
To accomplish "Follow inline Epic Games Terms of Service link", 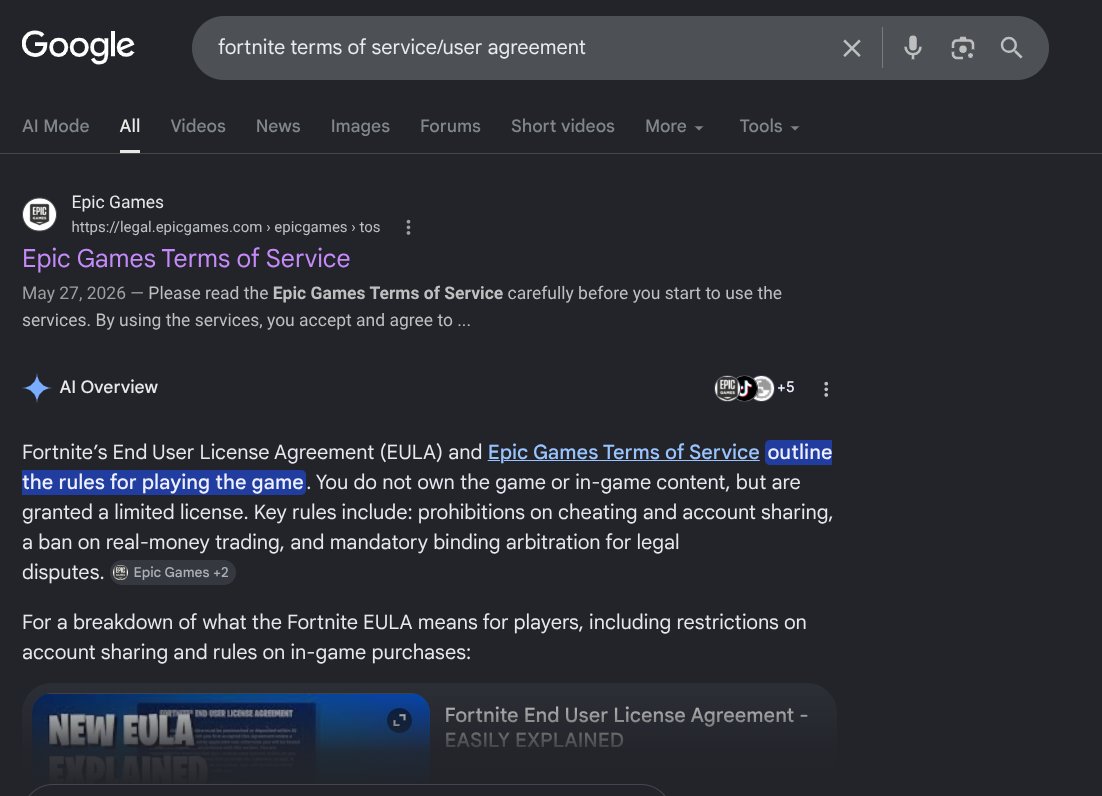I will [x=623, y=452].
